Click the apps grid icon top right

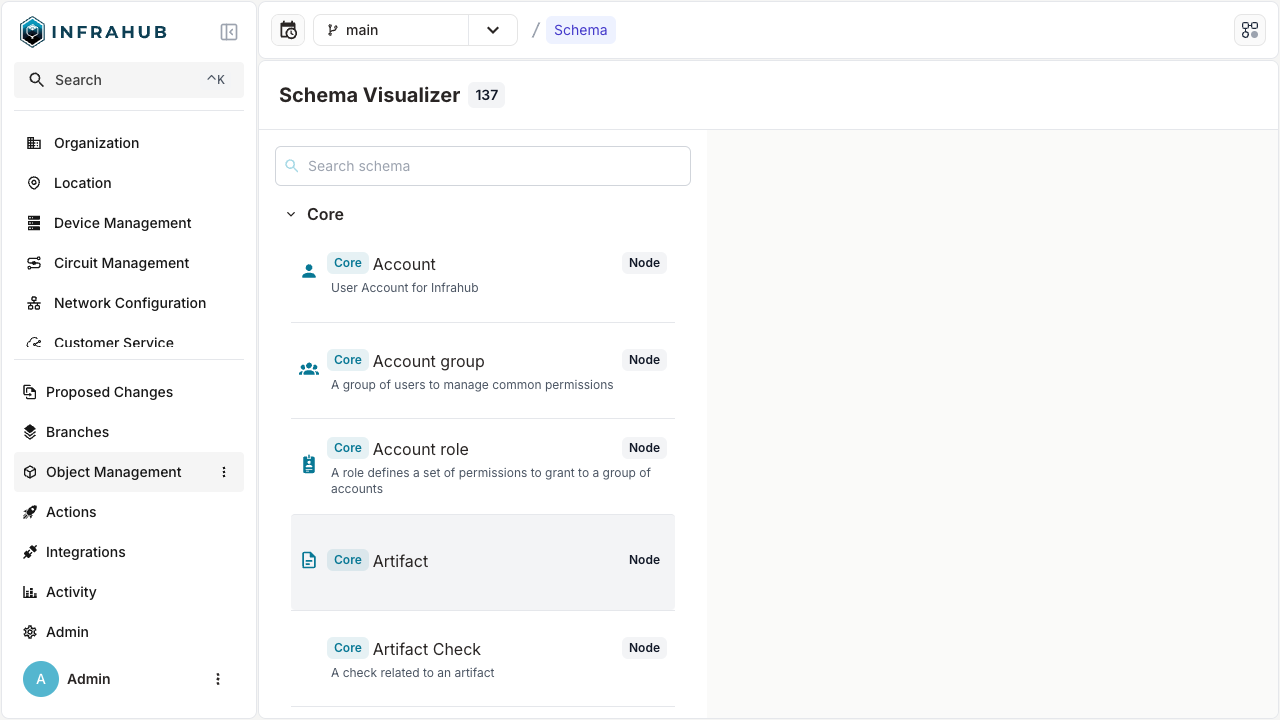pyautogui.click(x=1249, y=29)
